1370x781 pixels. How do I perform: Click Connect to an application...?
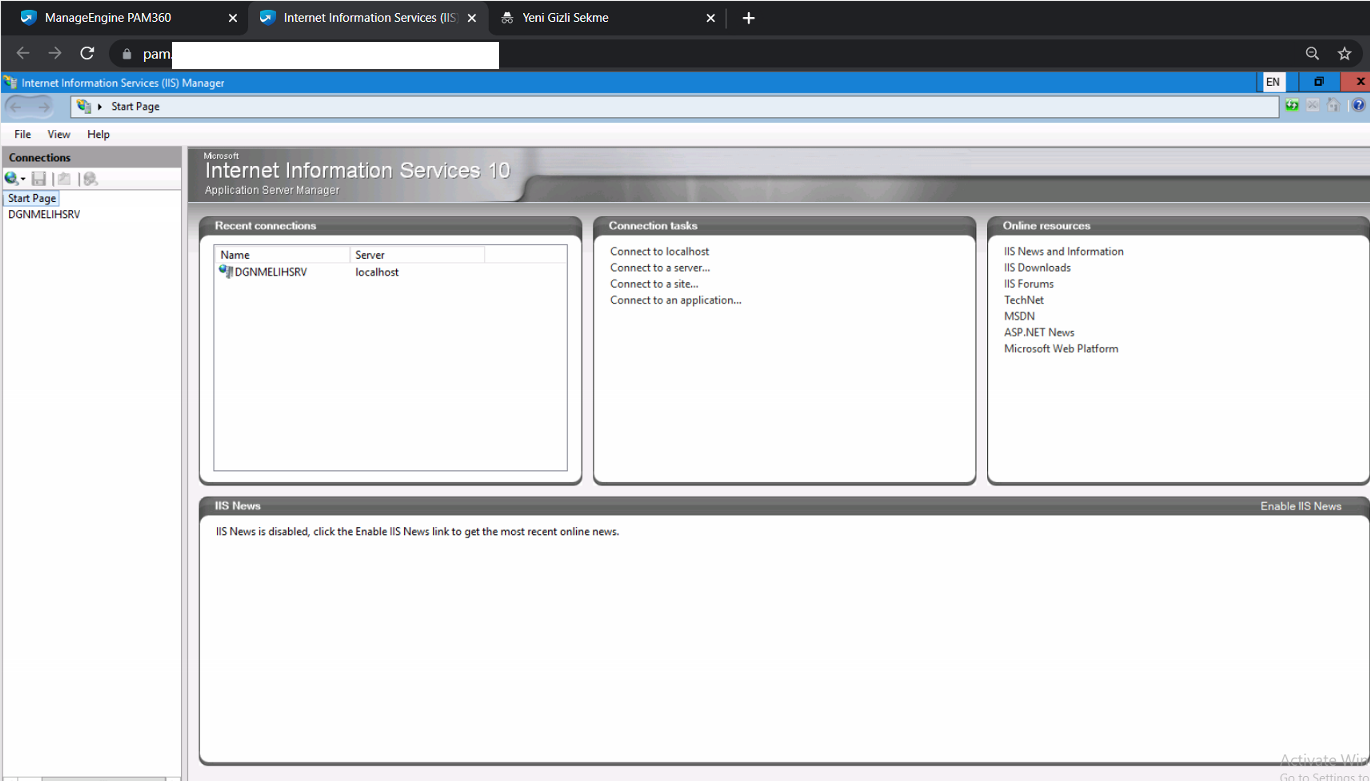click(676, 300)
